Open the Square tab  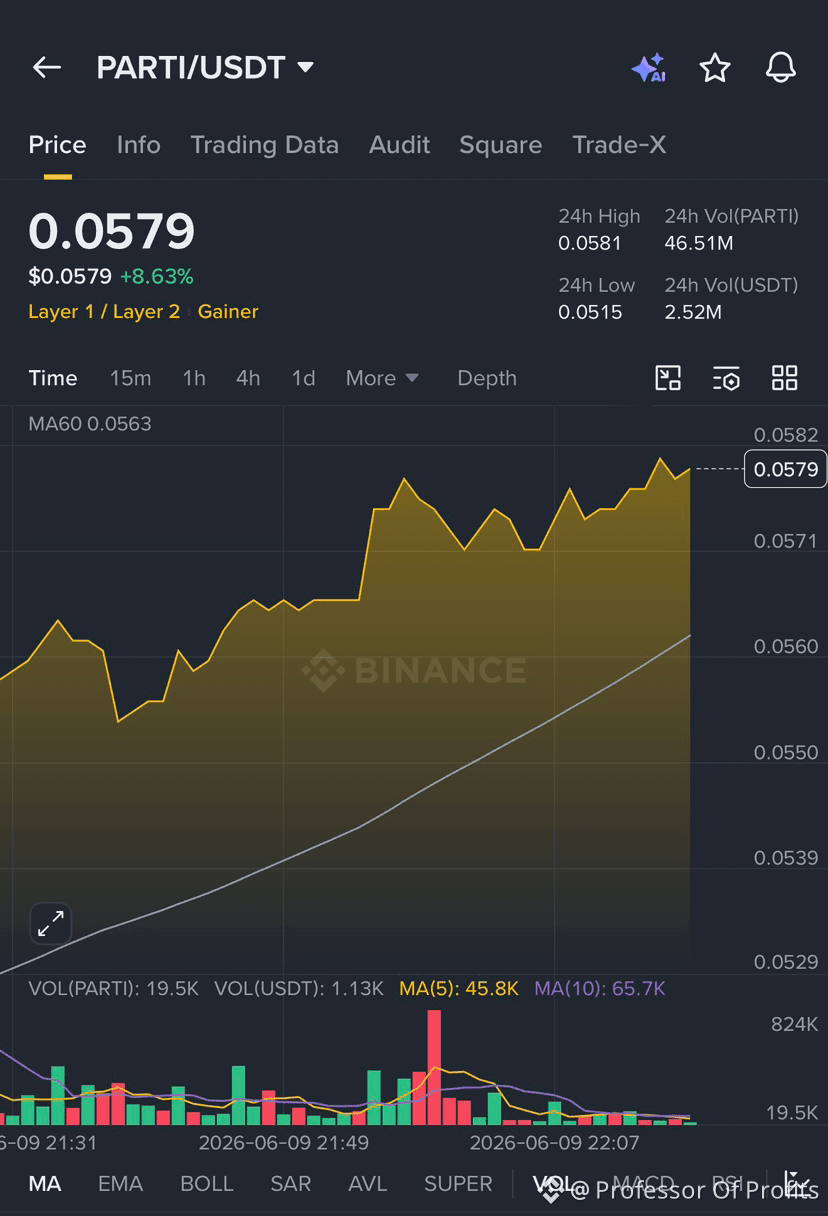(x=500, y=145)
